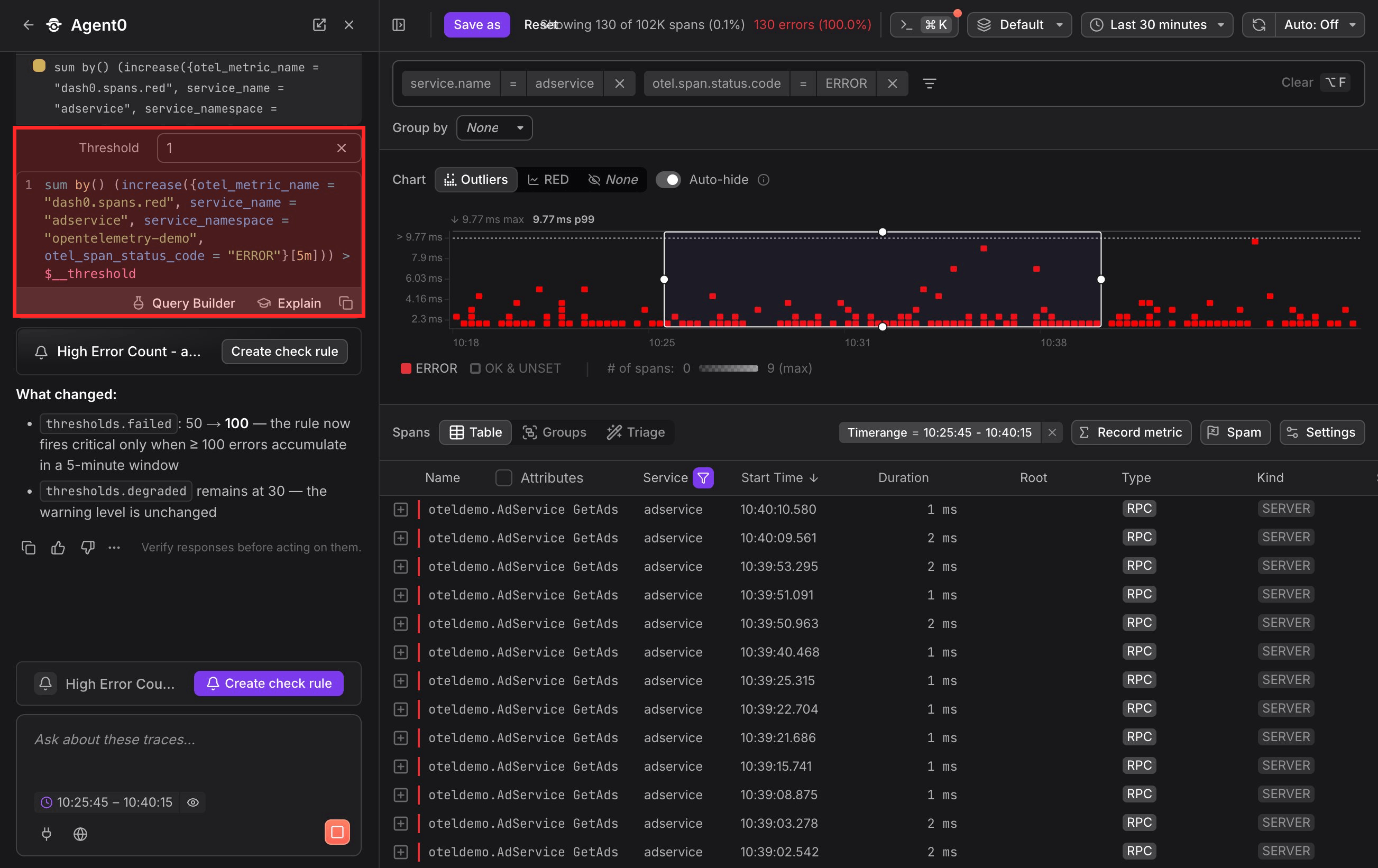Toggle the left sidebar panel icon
This screenshot has height=868, width=1378.
click(399, 25)
